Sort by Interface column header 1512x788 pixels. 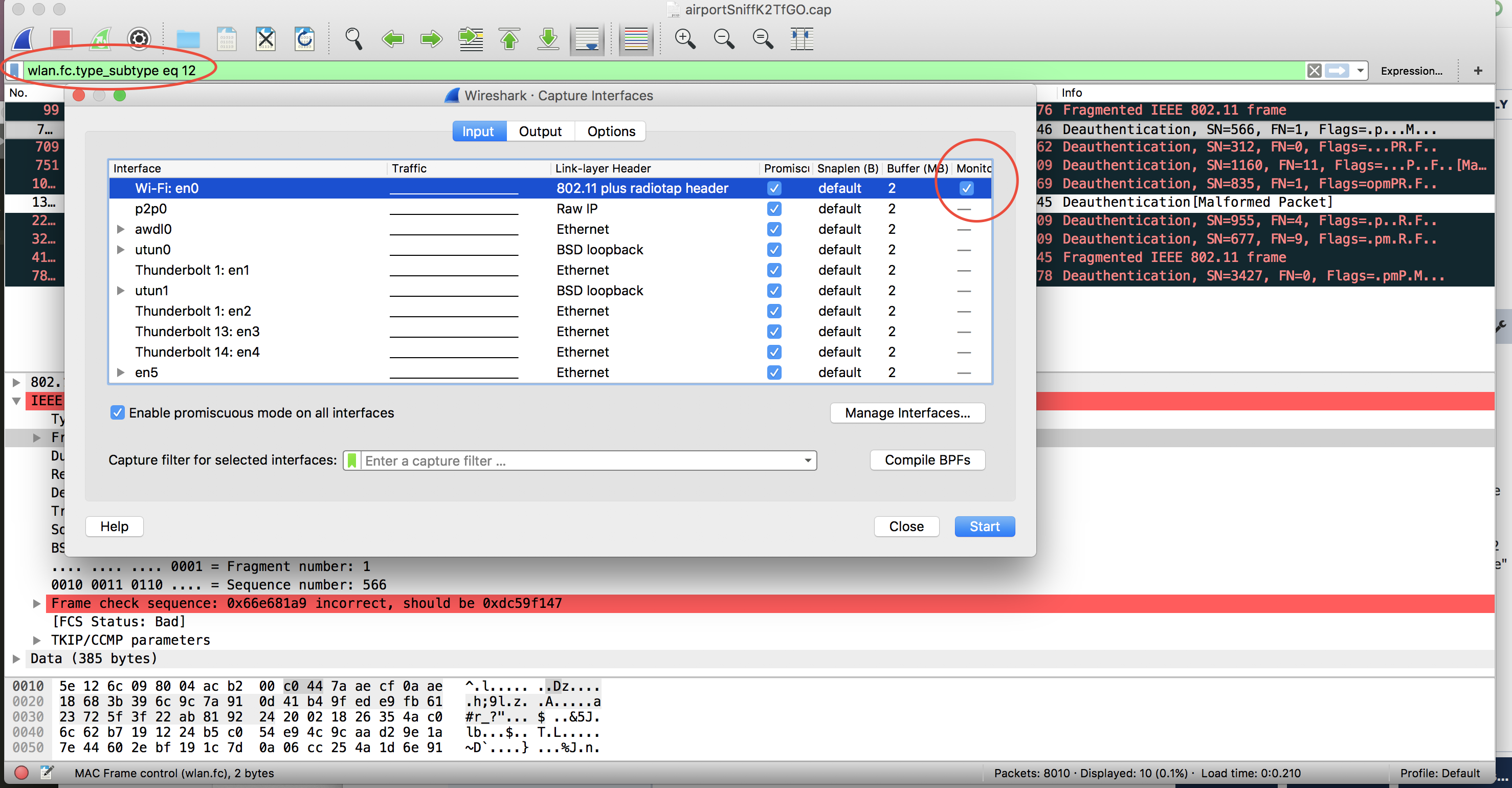pyautogui.click(x=248, y=168)
